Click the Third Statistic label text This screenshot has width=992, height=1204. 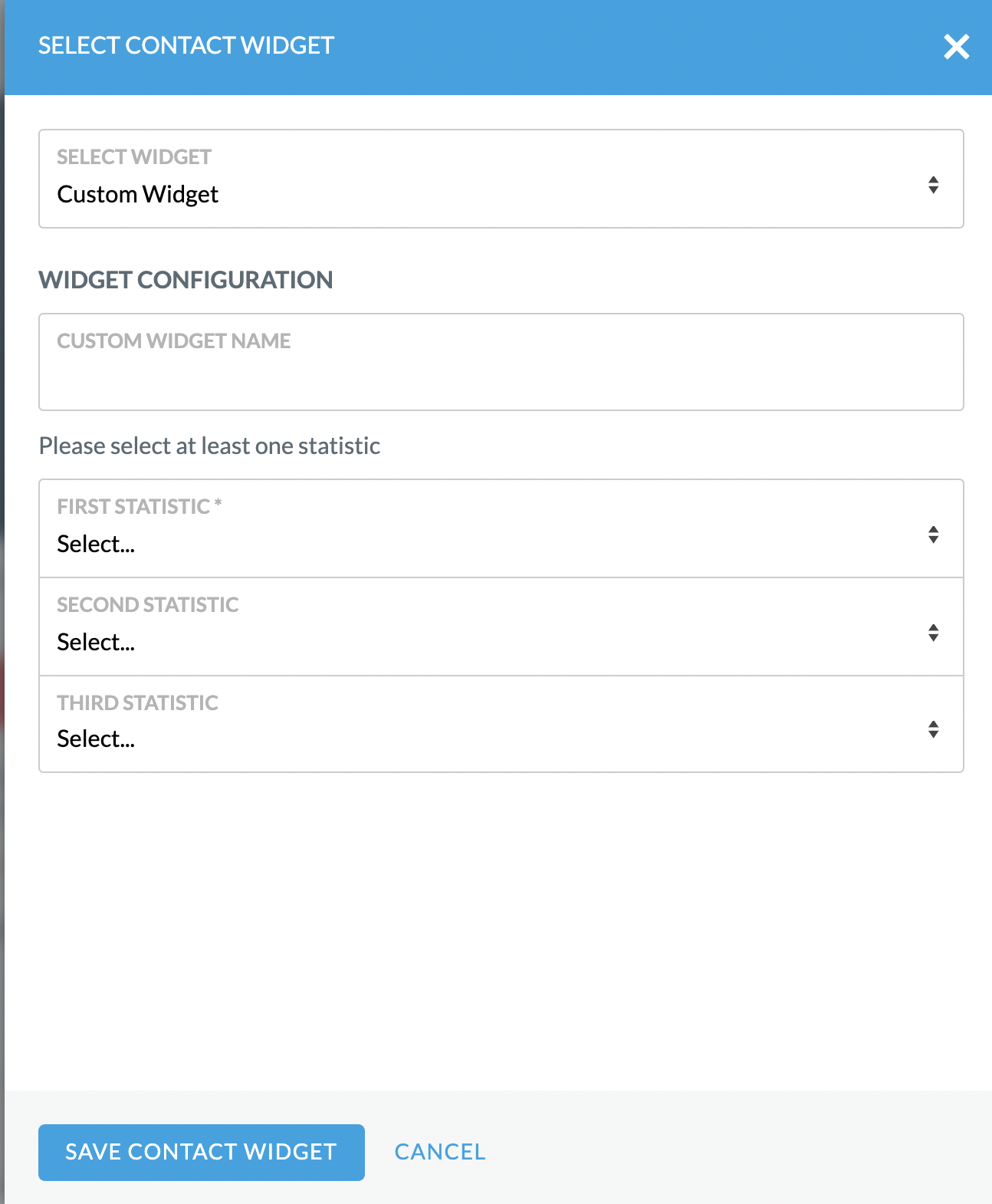(138, 702)
